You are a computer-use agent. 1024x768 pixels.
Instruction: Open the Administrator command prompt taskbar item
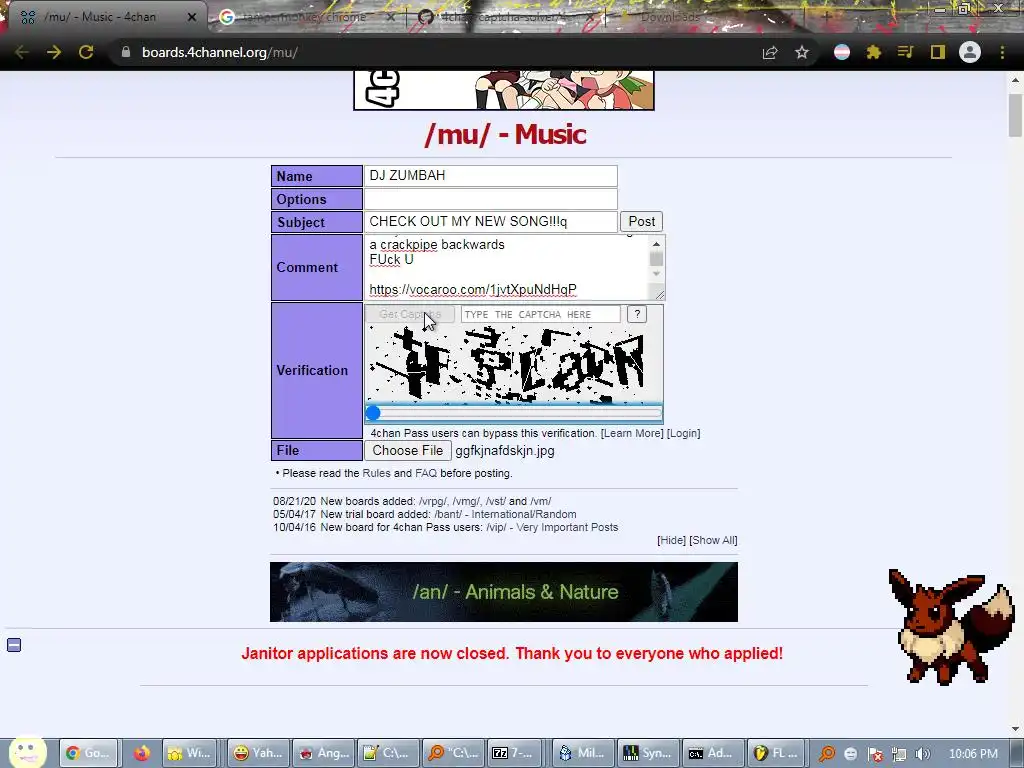point(711,753)
